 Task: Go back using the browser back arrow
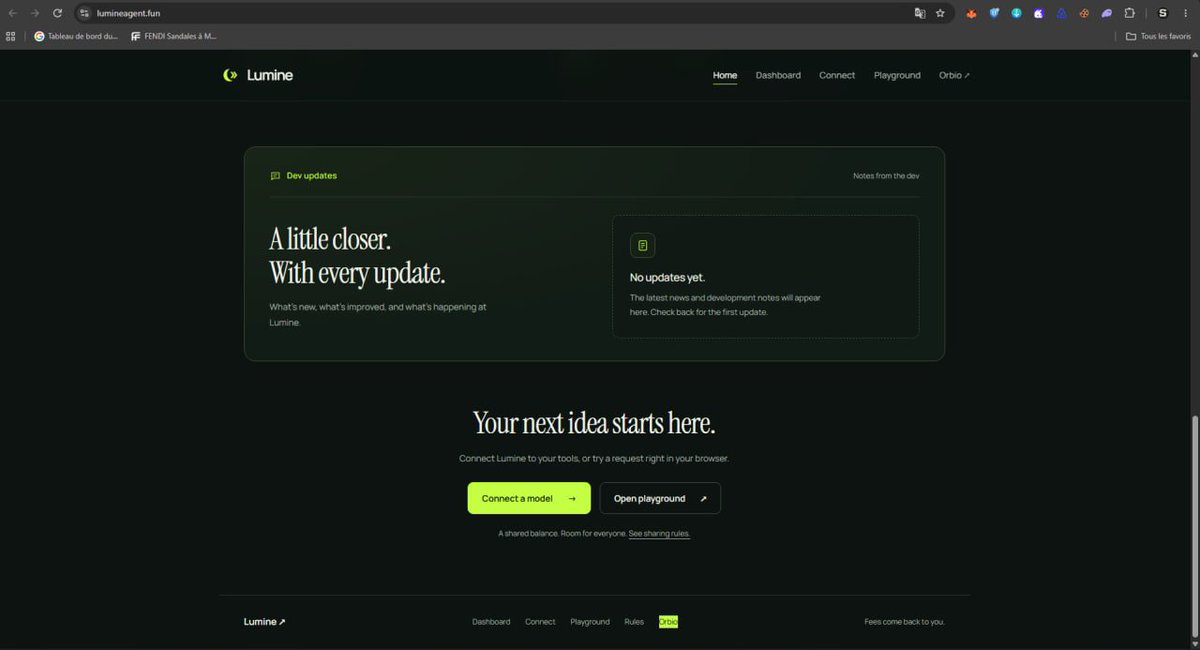12,13
